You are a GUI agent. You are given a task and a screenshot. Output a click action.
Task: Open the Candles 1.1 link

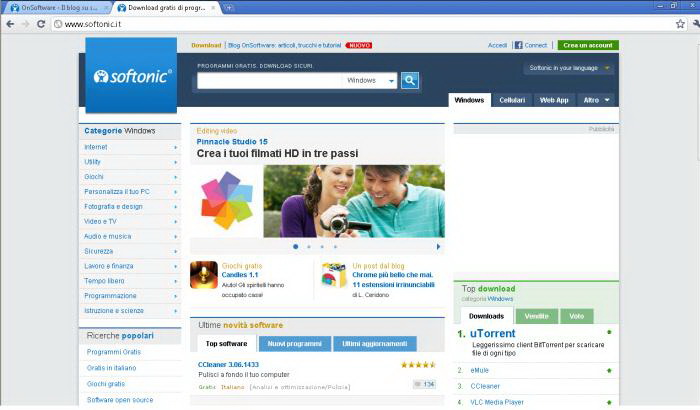[240, 275]
